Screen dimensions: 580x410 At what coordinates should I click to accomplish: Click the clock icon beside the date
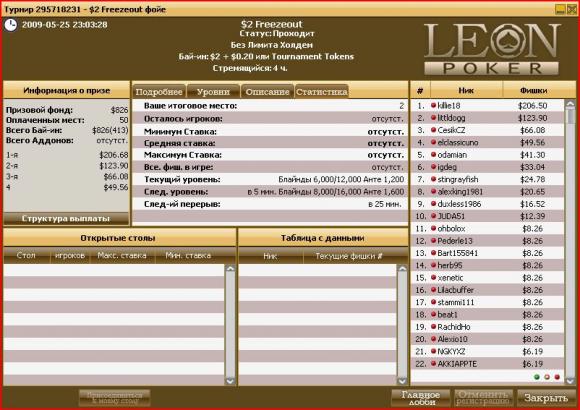(10, 25)
